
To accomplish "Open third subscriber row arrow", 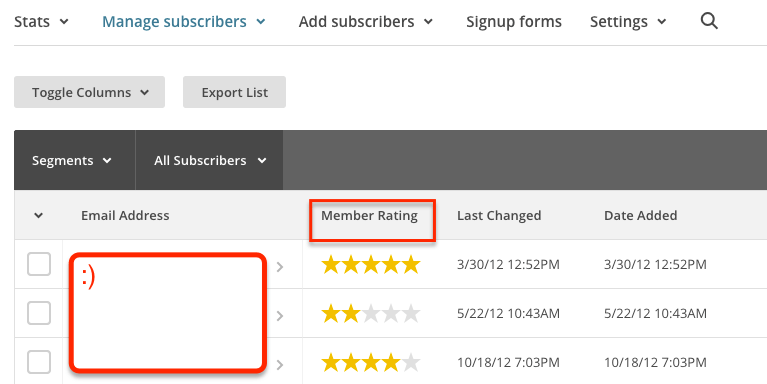I will (280, 365).
